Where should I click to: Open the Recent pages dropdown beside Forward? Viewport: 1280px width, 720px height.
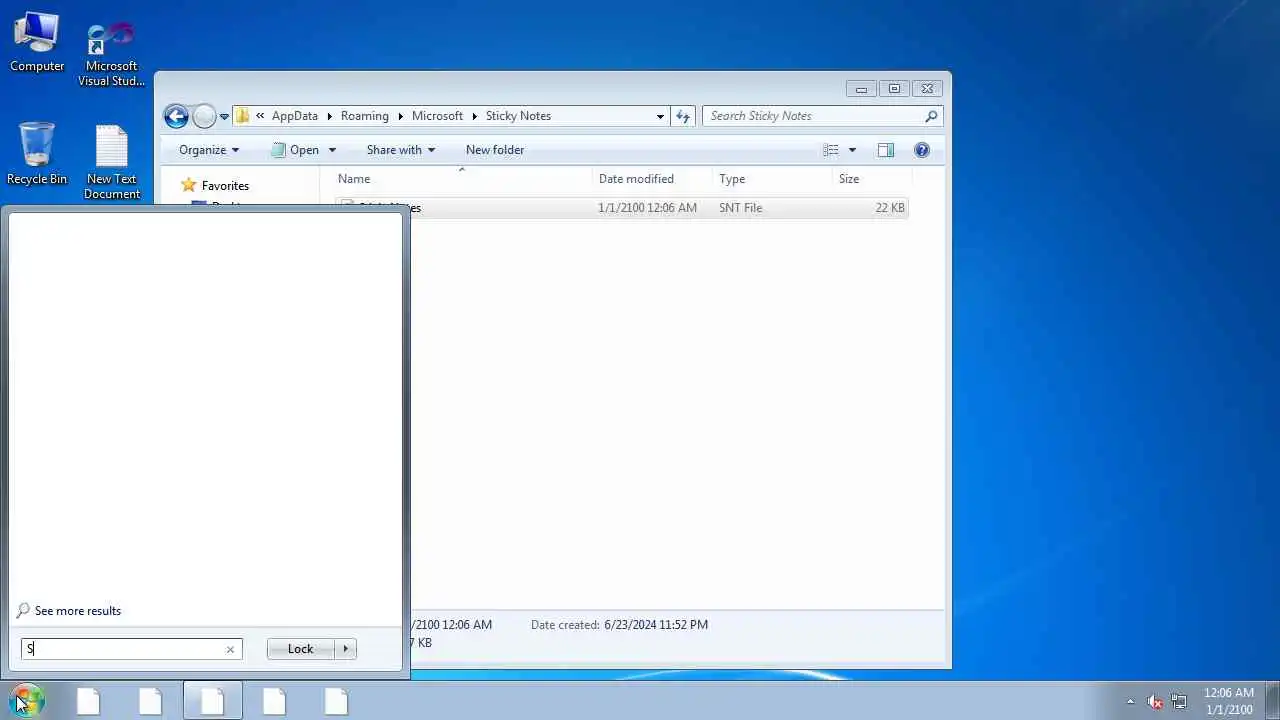224,116
